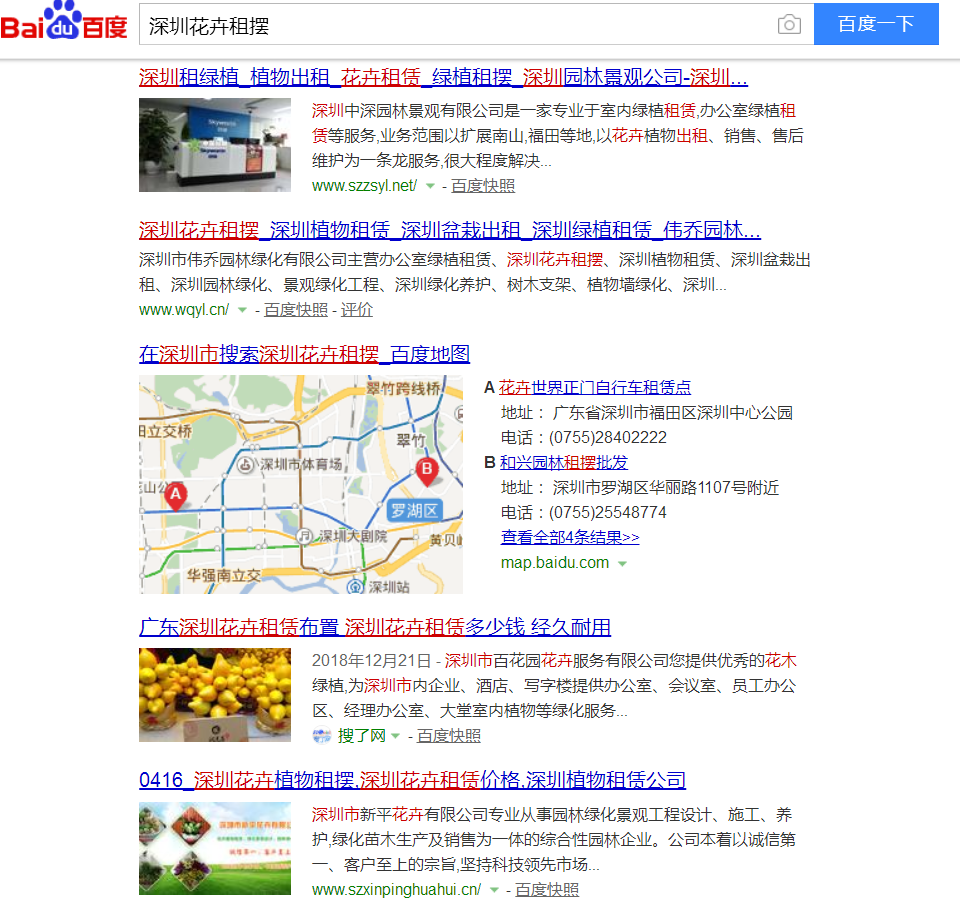Click phone number (0755)25548774

(607, 512)
